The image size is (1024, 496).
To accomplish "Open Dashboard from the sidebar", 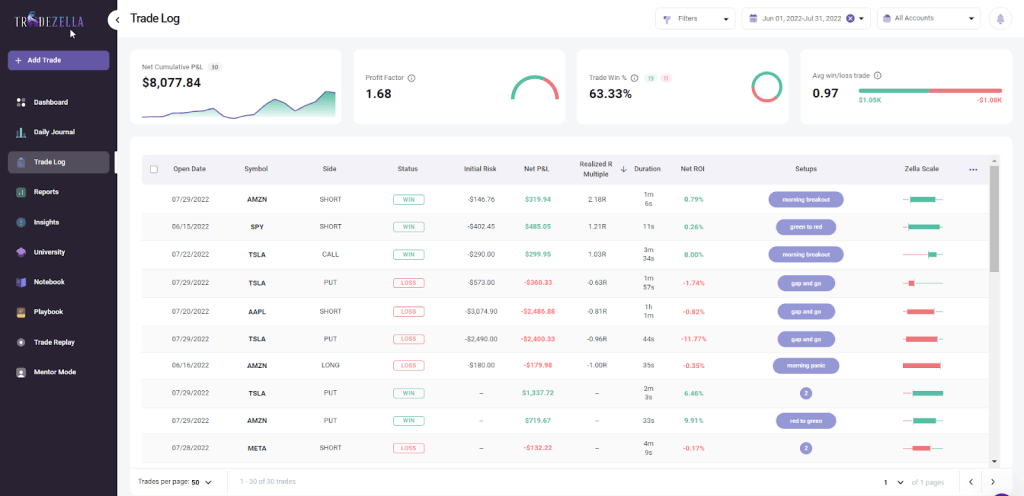I will (x=50, y=102).
